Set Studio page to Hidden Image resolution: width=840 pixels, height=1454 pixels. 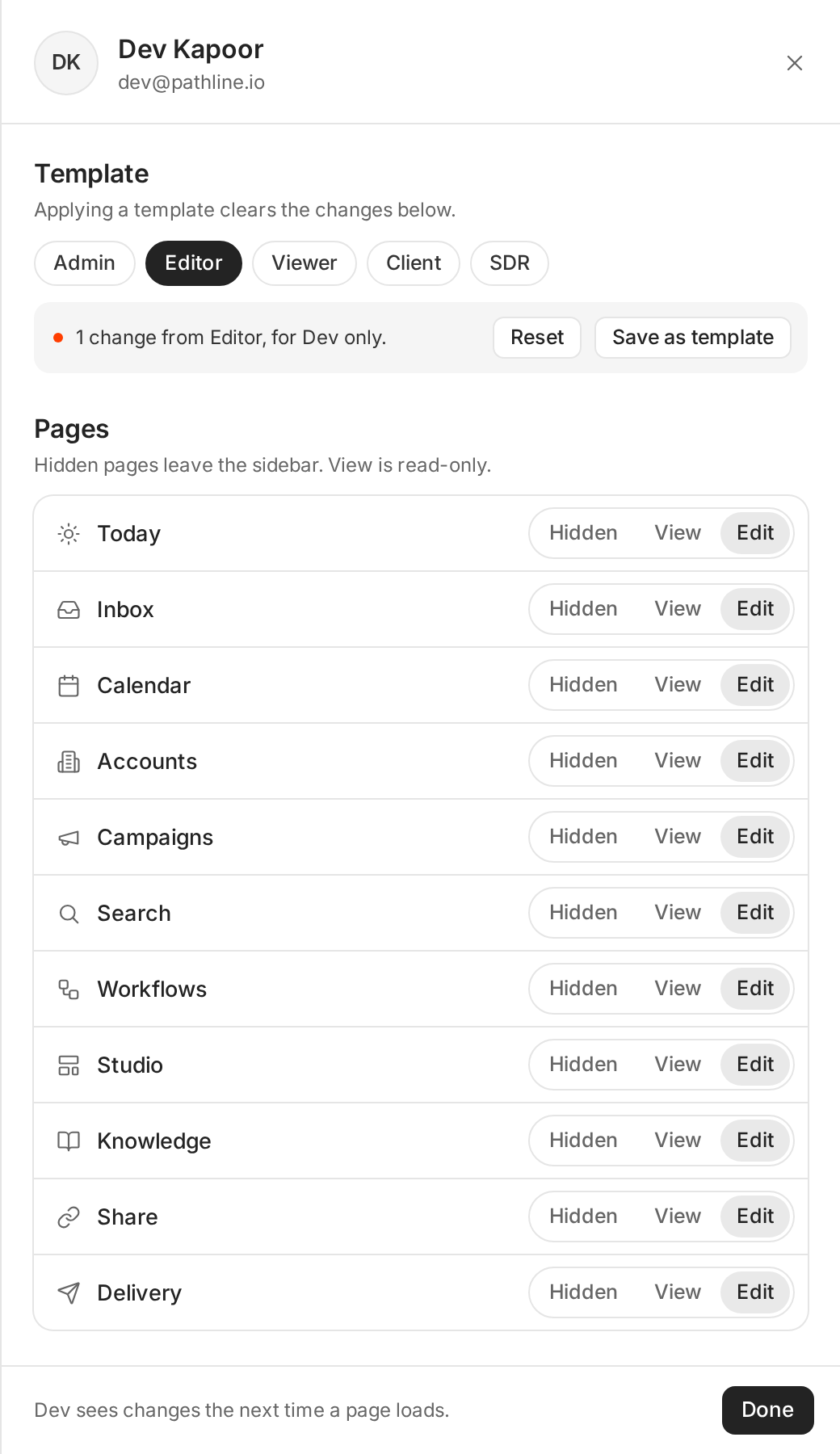click(583, 1065)
